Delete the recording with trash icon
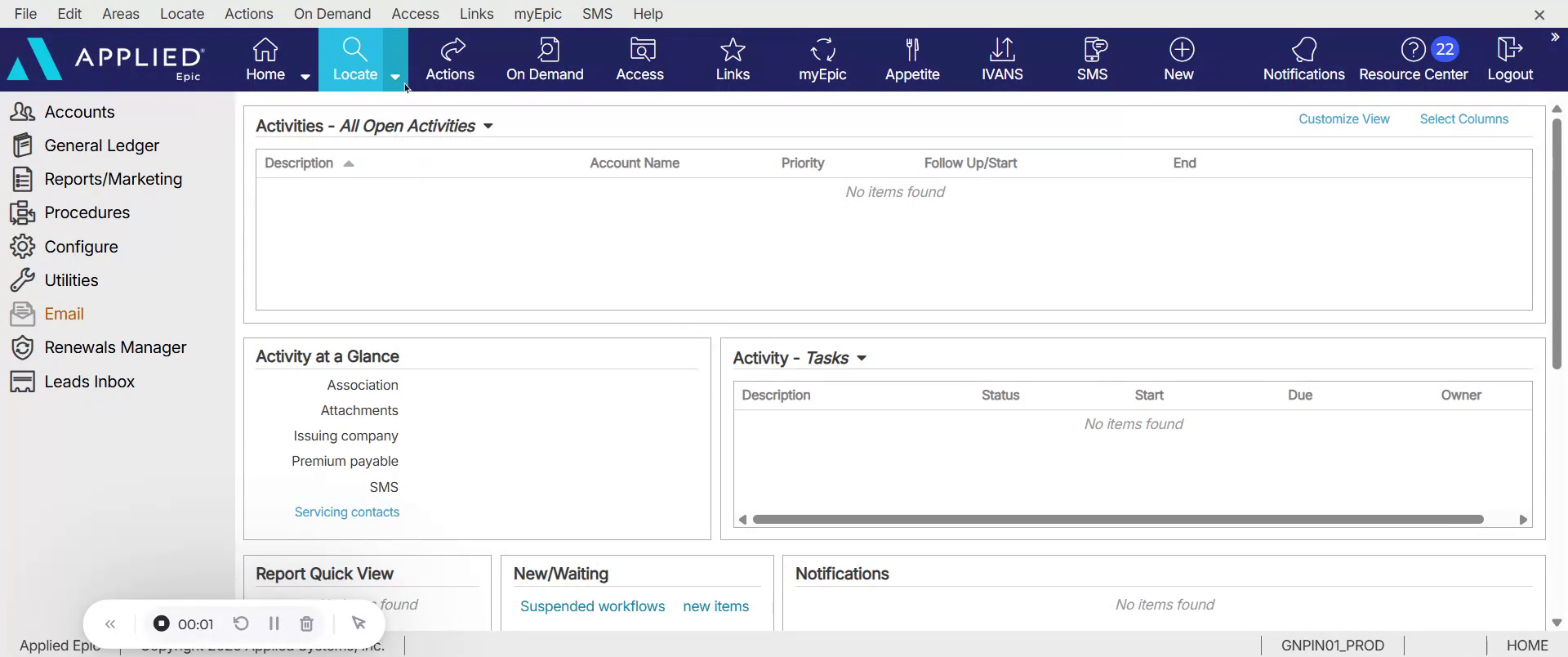 307,623
